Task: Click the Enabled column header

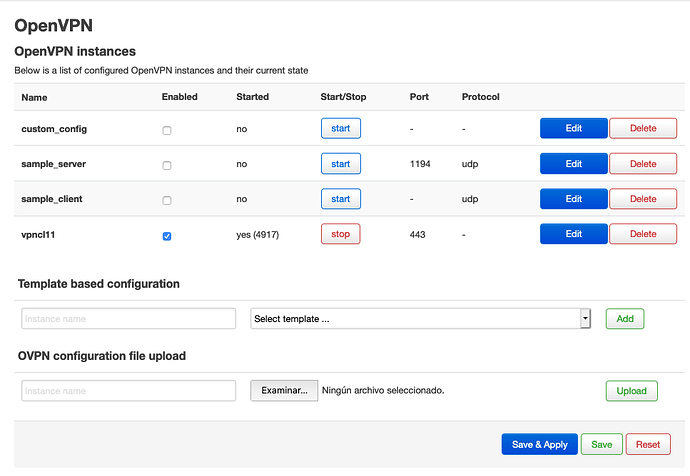Action: 180,97
